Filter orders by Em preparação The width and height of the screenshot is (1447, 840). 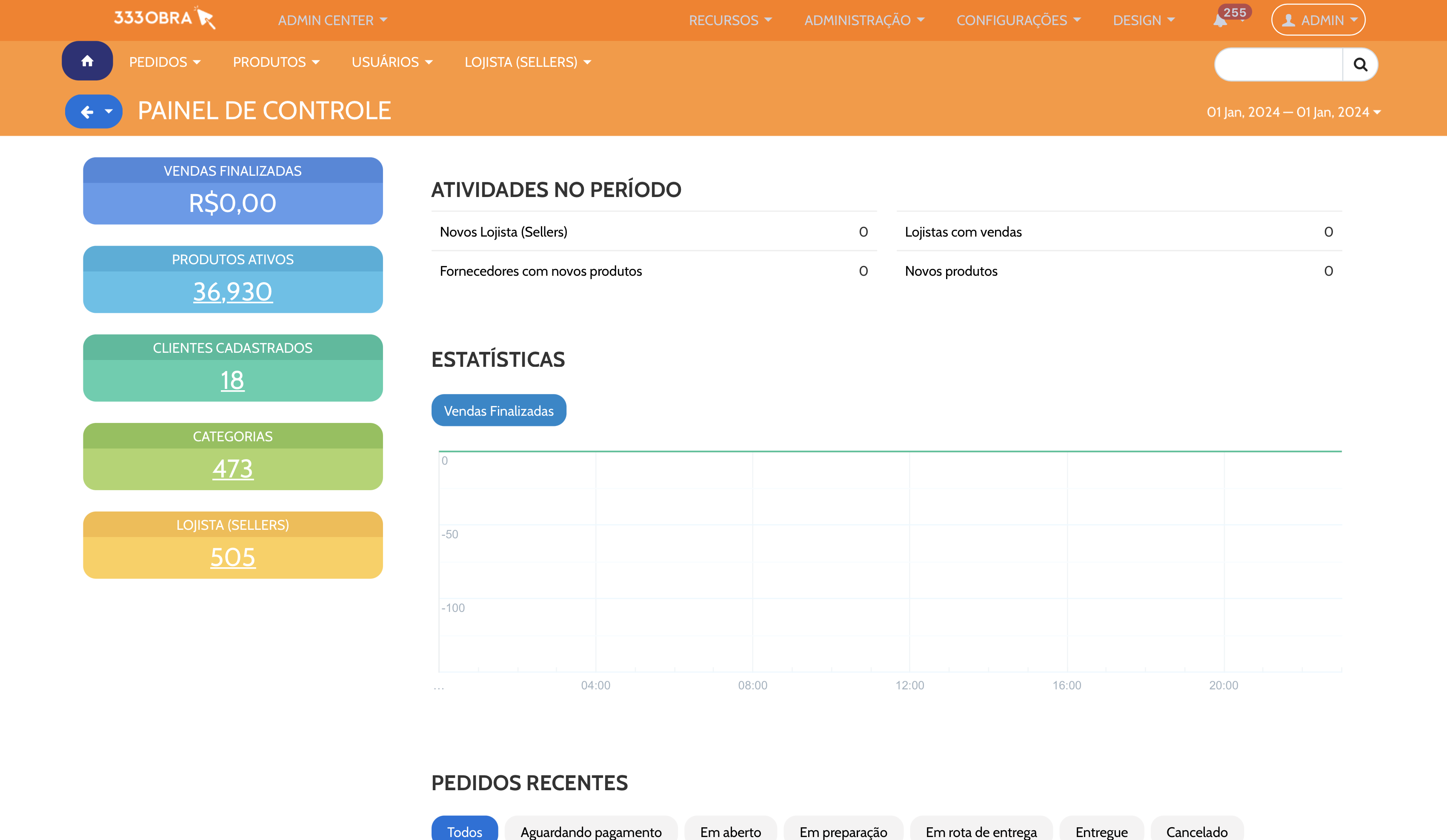[x=843, y=831]
